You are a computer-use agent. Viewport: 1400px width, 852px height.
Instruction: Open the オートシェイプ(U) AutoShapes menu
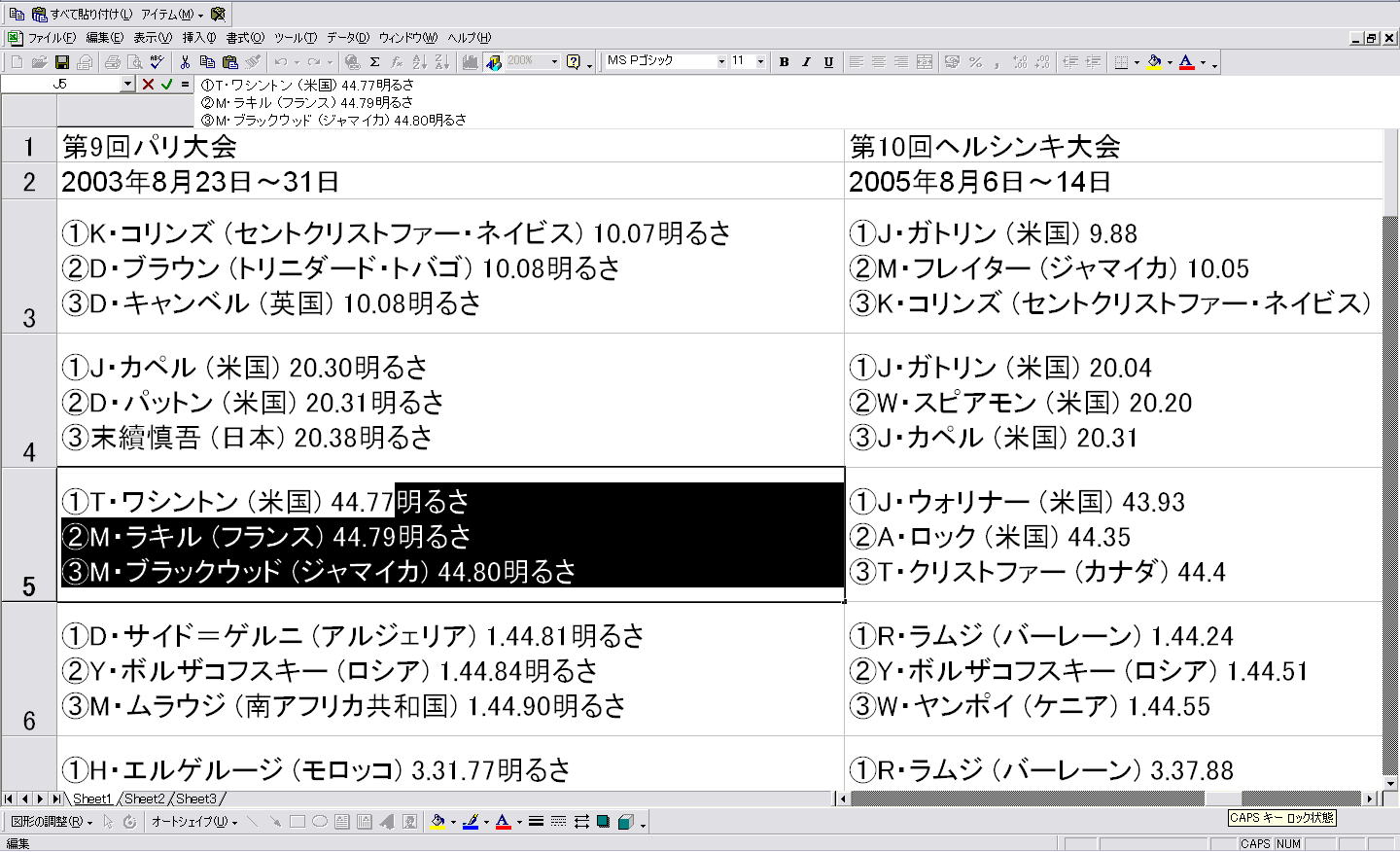[193, 822]
